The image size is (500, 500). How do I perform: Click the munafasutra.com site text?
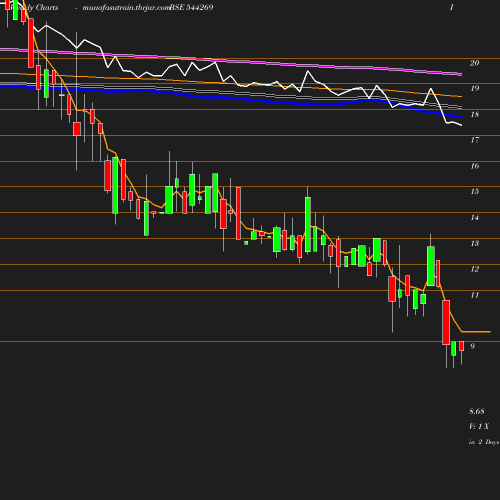pyautogui.click(x=127, y=7)
